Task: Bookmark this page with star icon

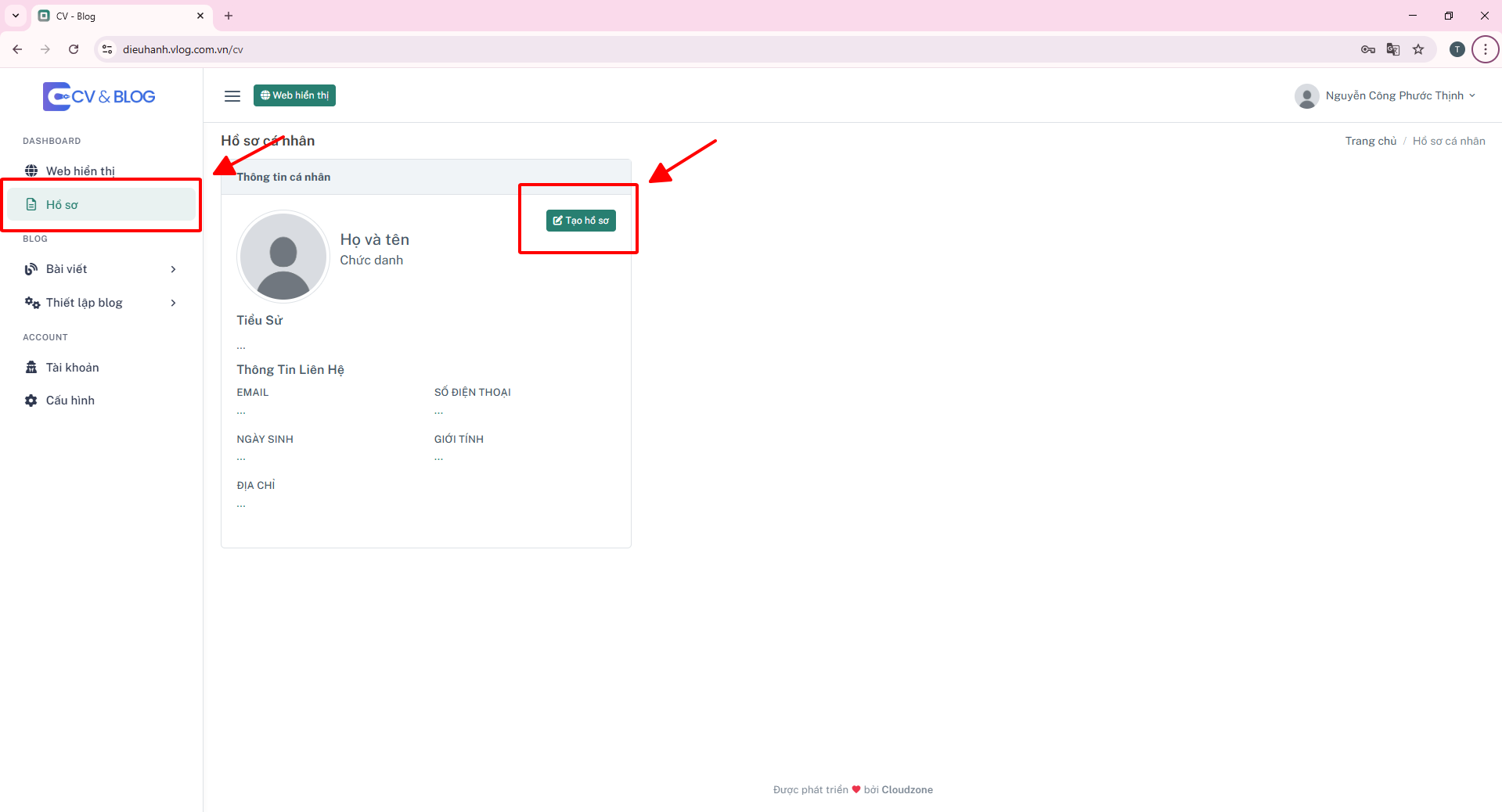Action: point(1418,49)
